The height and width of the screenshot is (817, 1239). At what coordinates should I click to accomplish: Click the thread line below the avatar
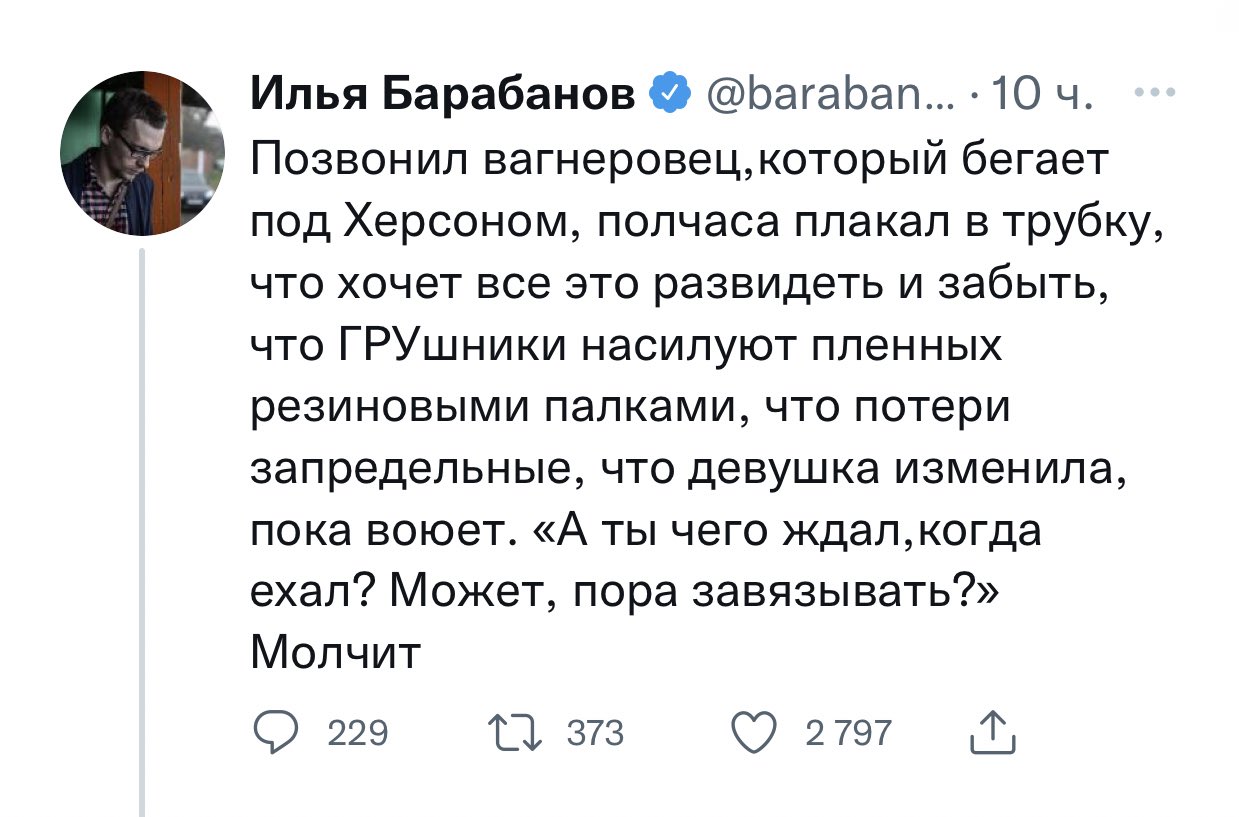pos(142,532)
